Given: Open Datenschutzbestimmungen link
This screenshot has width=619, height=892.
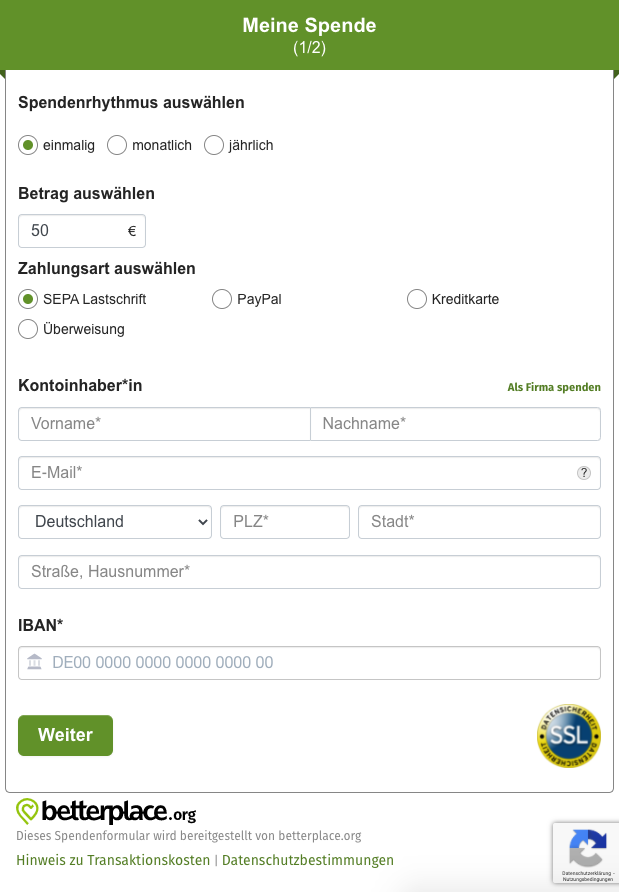Looking at the screenshot, I should 308,860.
